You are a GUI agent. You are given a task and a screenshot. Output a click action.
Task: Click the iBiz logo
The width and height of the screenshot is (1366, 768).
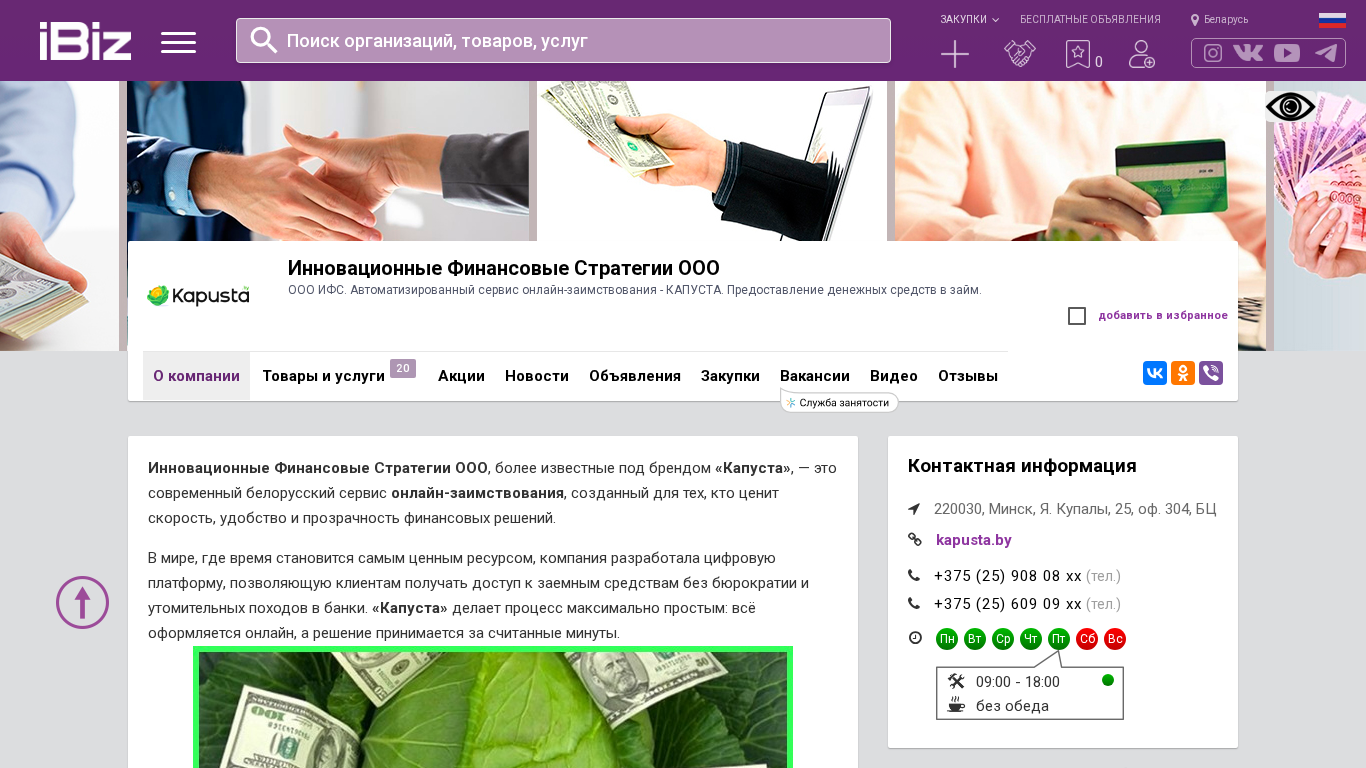(x=85, y=41)
